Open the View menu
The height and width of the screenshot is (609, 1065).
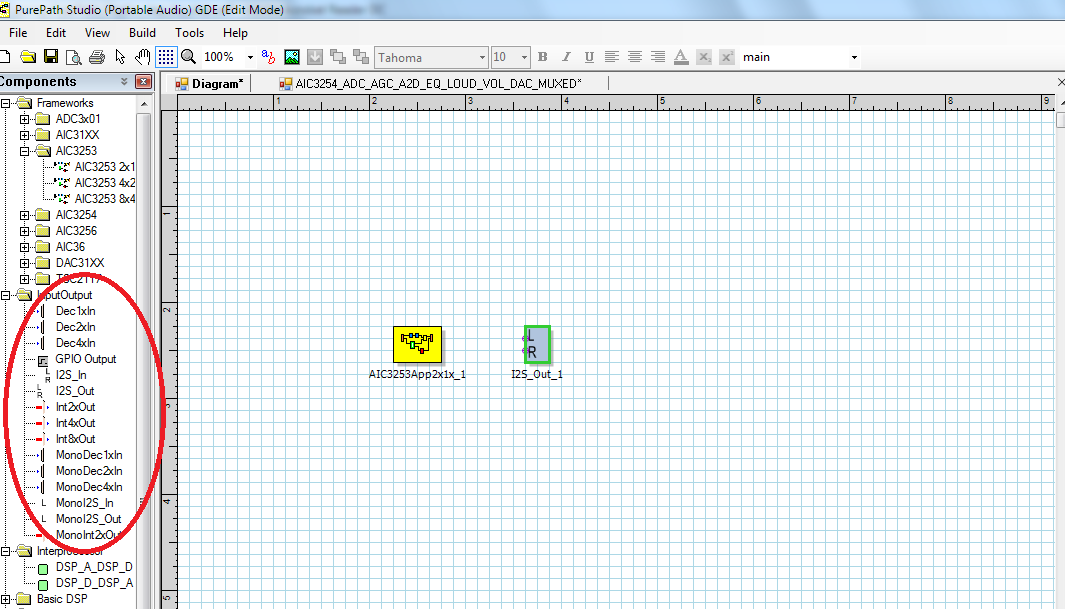[x=97, y=33]
